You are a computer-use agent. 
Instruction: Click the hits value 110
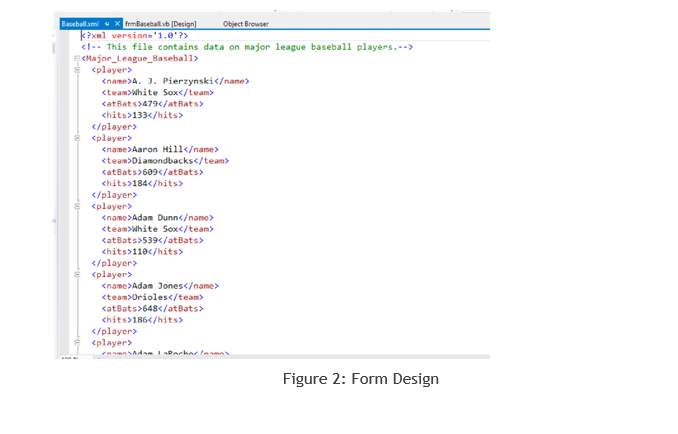[x=140, y=252]
